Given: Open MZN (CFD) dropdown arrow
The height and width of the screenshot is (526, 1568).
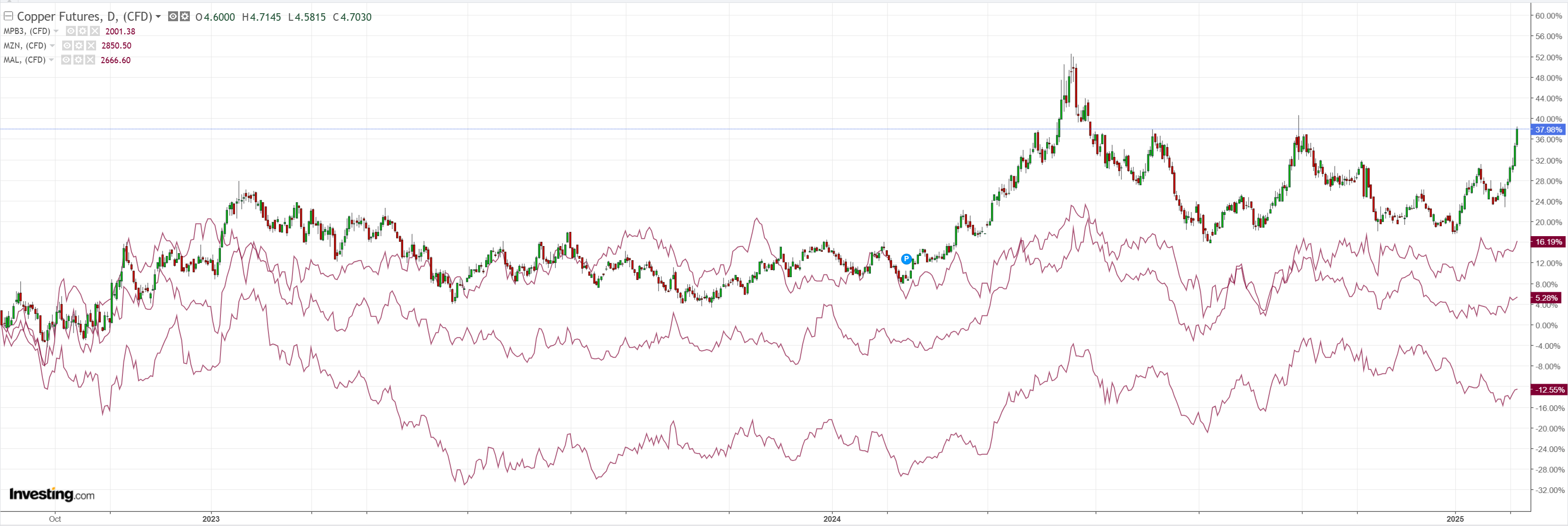Looking at the screenshot, I should (52, 46).
